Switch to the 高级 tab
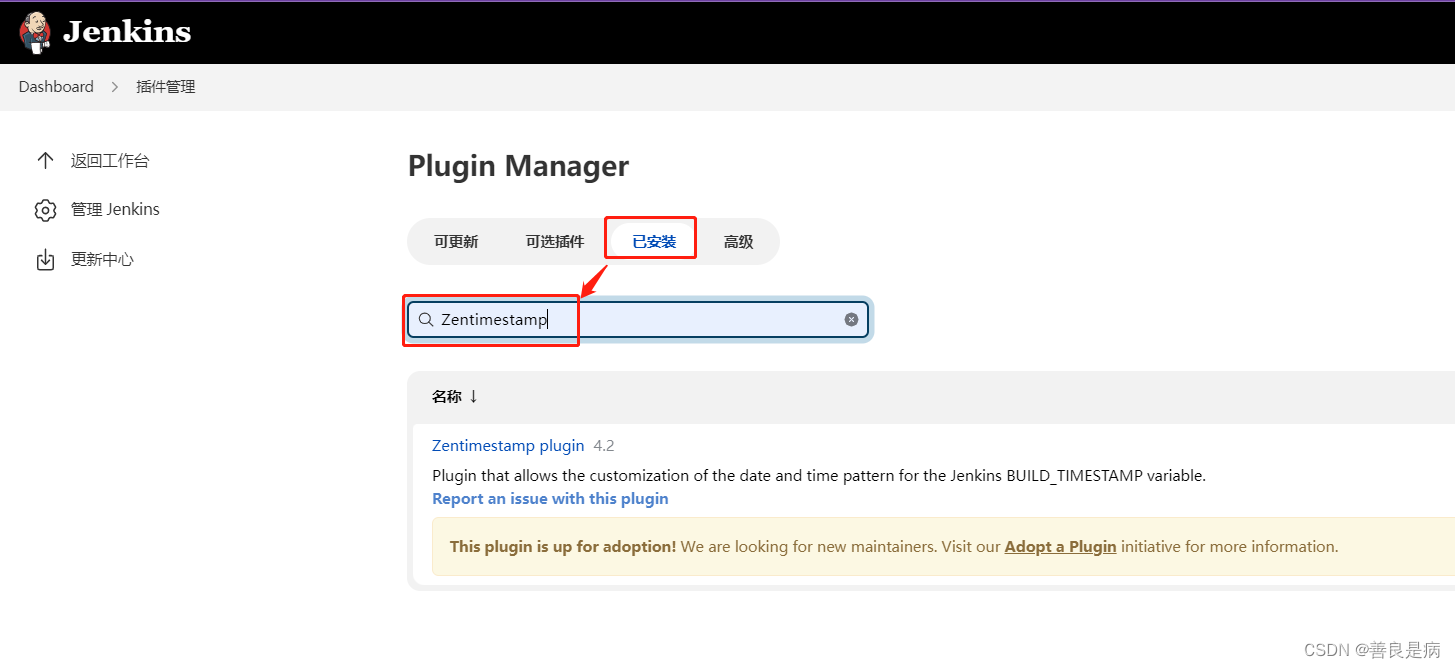The height and width of the screenshot is (668, 1455). point(738,241)
